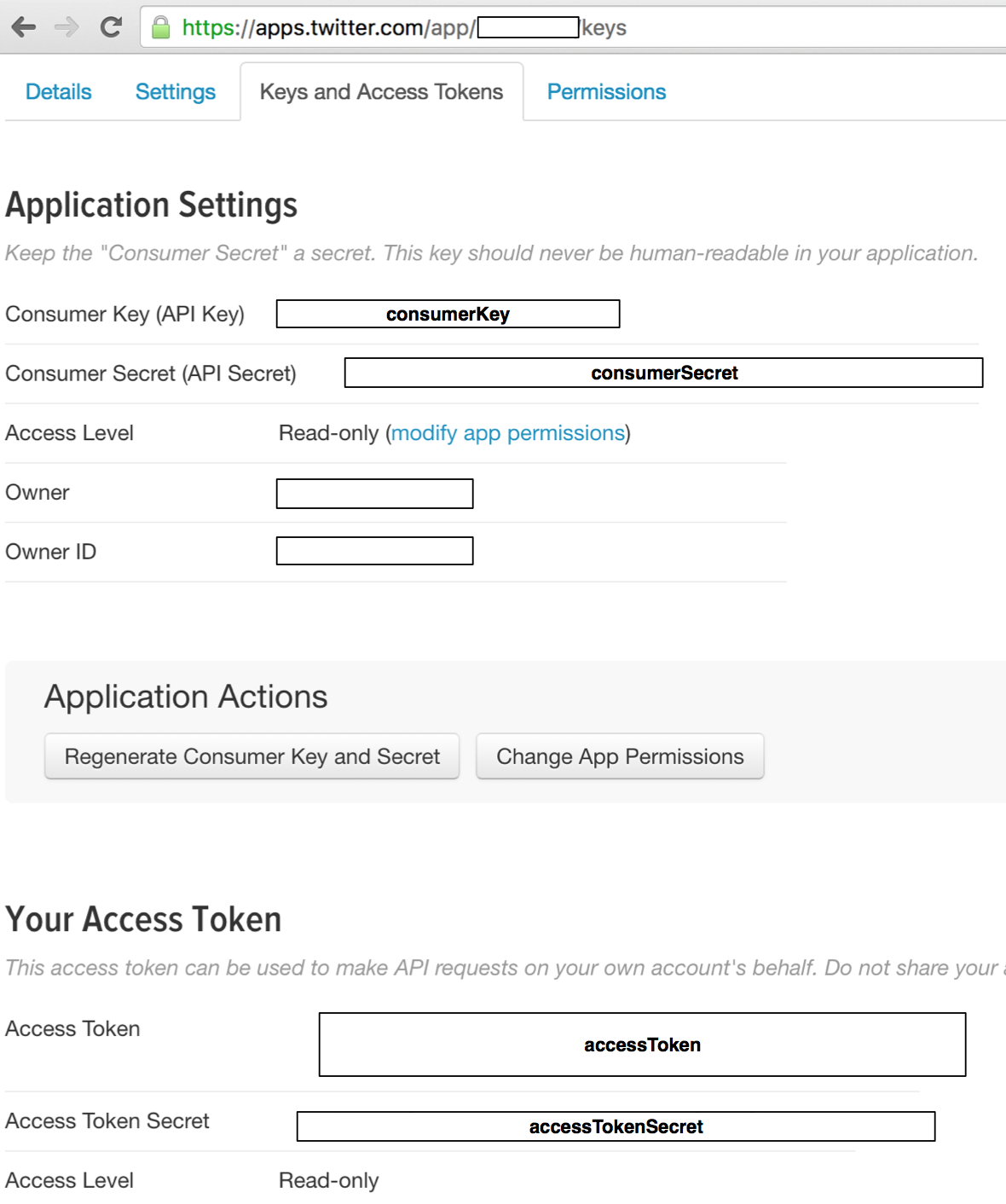Click Change App Permissions button
Screen dimensions: 1006x1204
pos(620,756)
